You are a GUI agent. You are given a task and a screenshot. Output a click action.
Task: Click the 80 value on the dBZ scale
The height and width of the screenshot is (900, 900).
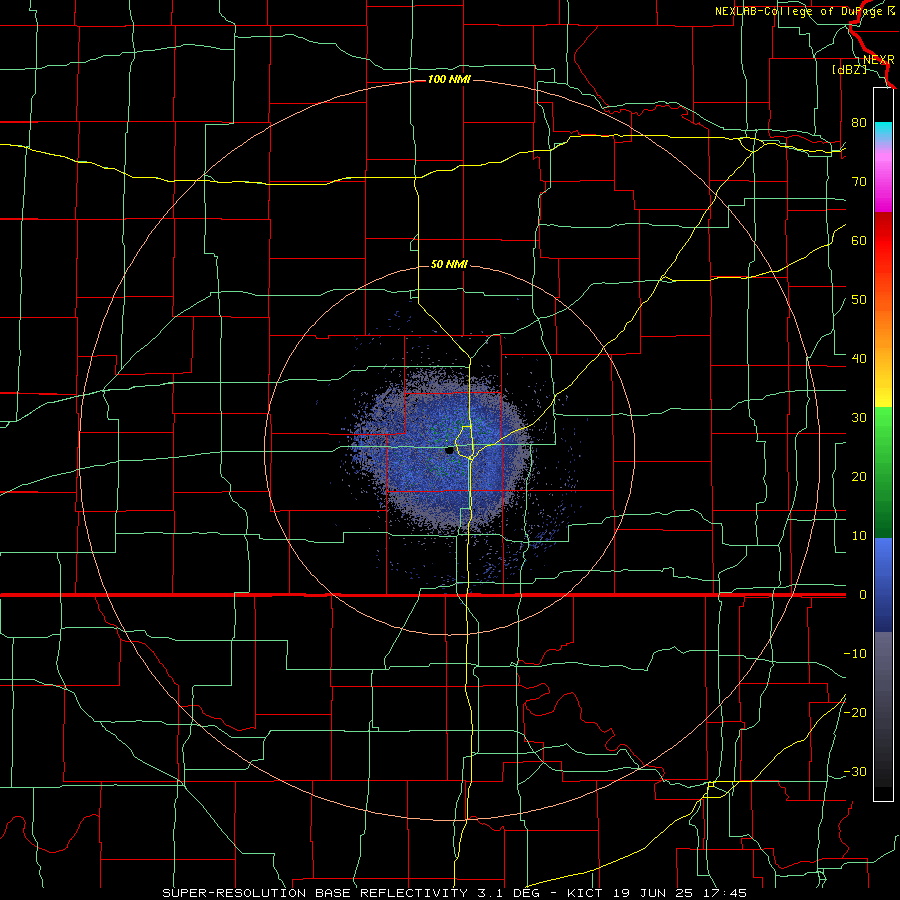click(859, 122)
